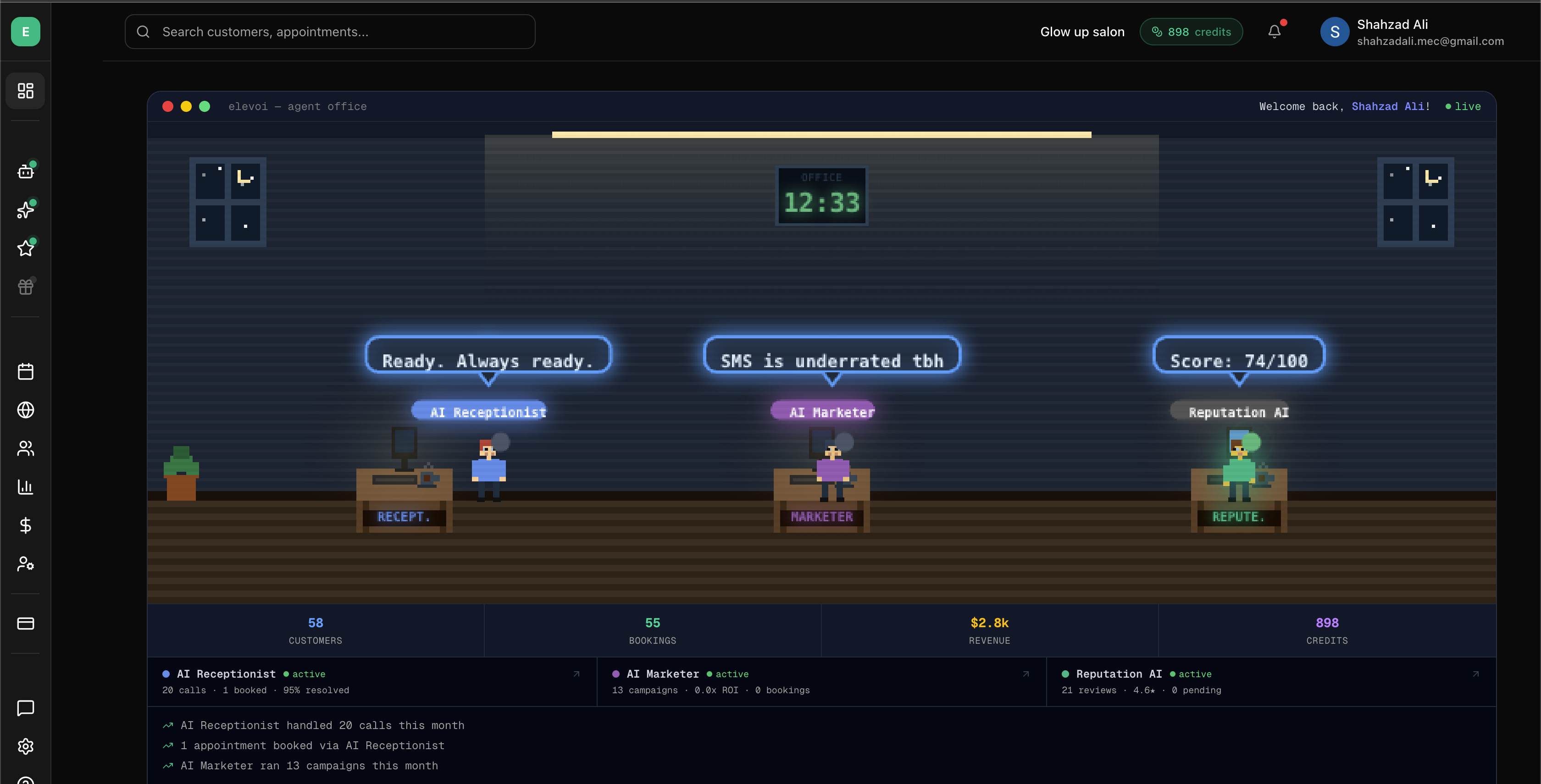Click the 898 credits badge

pyautogui.click(x=1191, y=32)
